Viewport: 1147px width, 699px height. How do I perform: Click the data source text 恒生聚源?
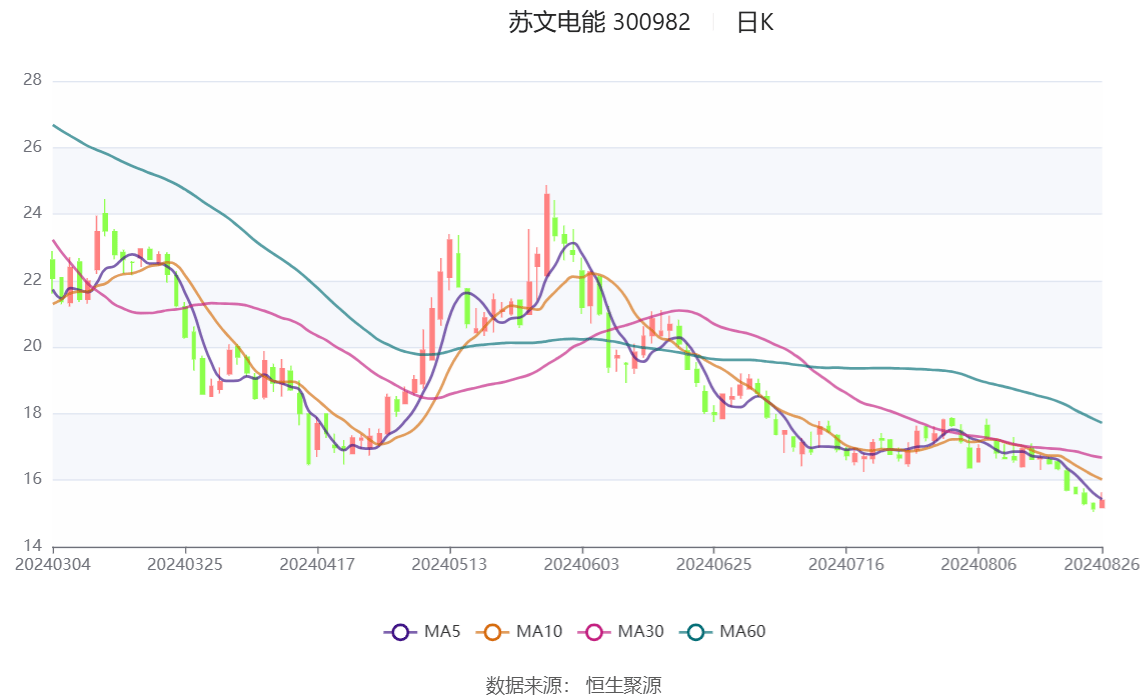point(623,685)
